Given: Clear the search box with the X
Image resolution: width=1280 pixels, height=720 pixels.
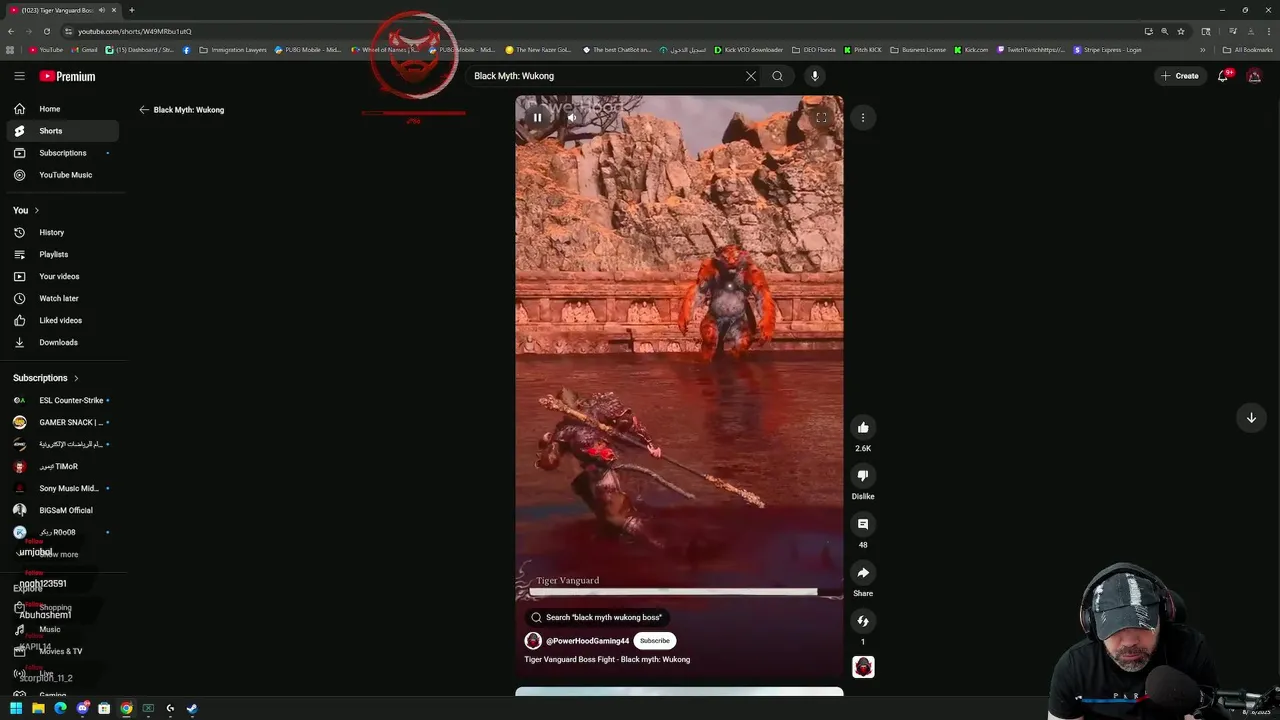Looking at the screenshot, I should click(x=751, y=76).
